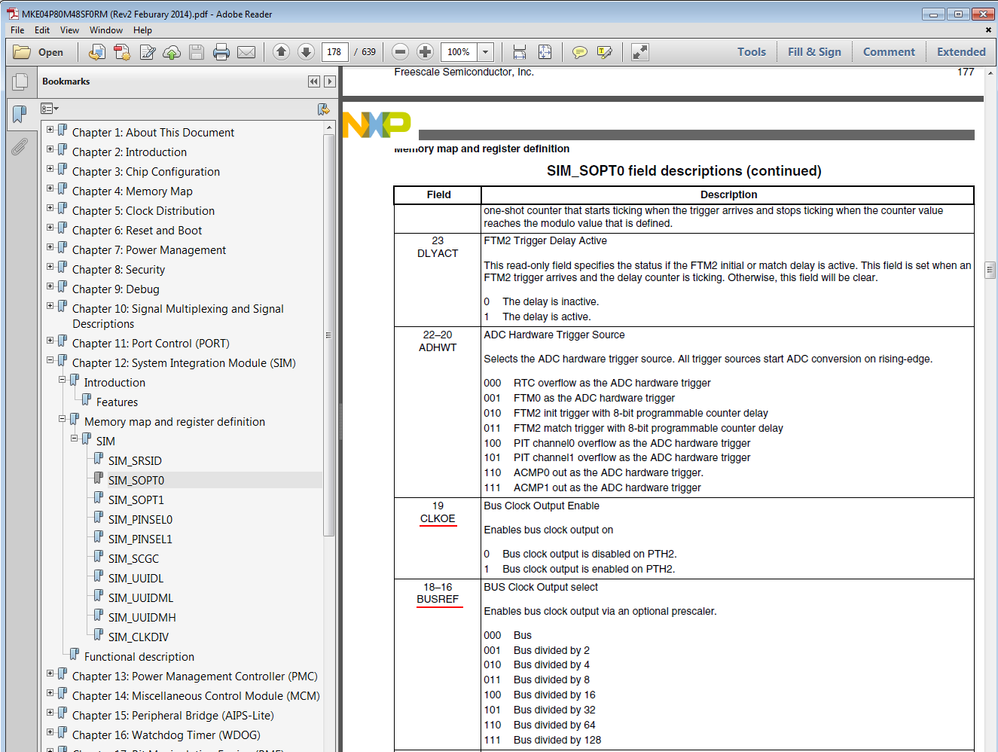Select the SIM_SOPT1 bookmark
This screenshot has width=998, height=752.
(x=136, y=500)
